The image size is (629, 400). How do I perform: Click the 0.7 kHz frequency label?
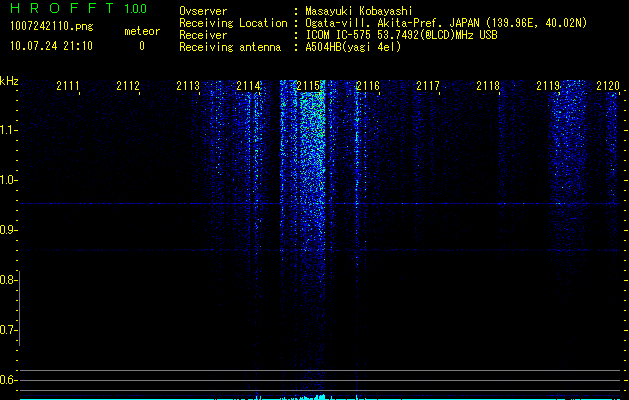[x=8, y=330]
